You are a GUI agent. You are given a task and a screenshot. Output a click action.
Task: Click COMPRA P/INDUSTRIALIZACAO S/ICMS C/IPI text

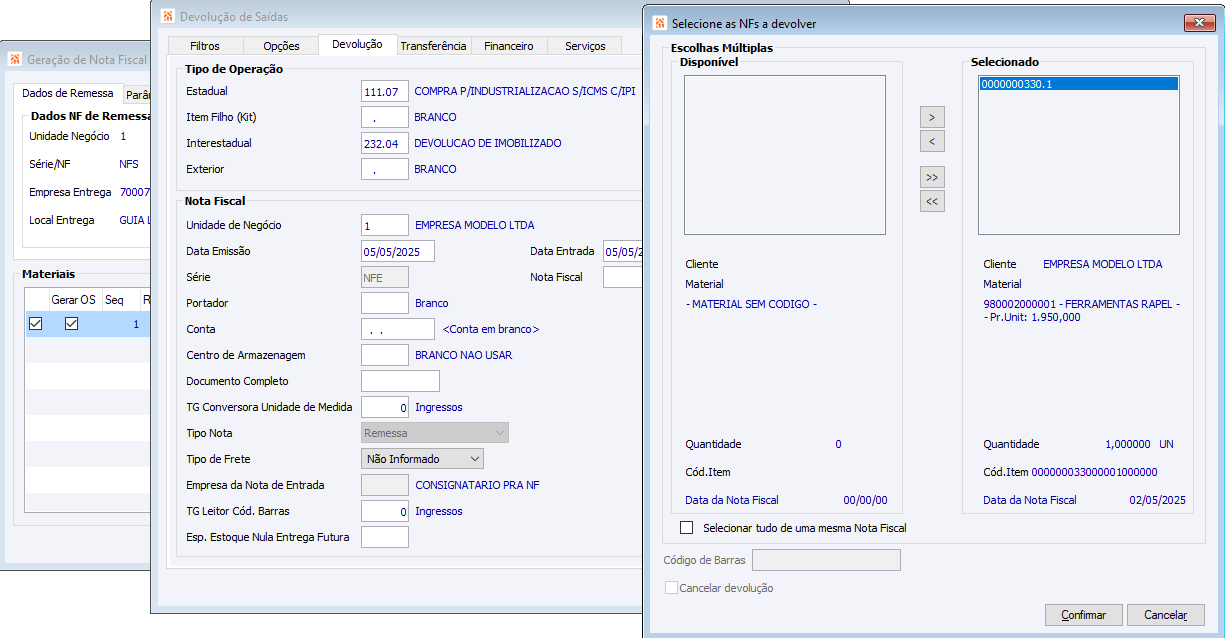525,91
